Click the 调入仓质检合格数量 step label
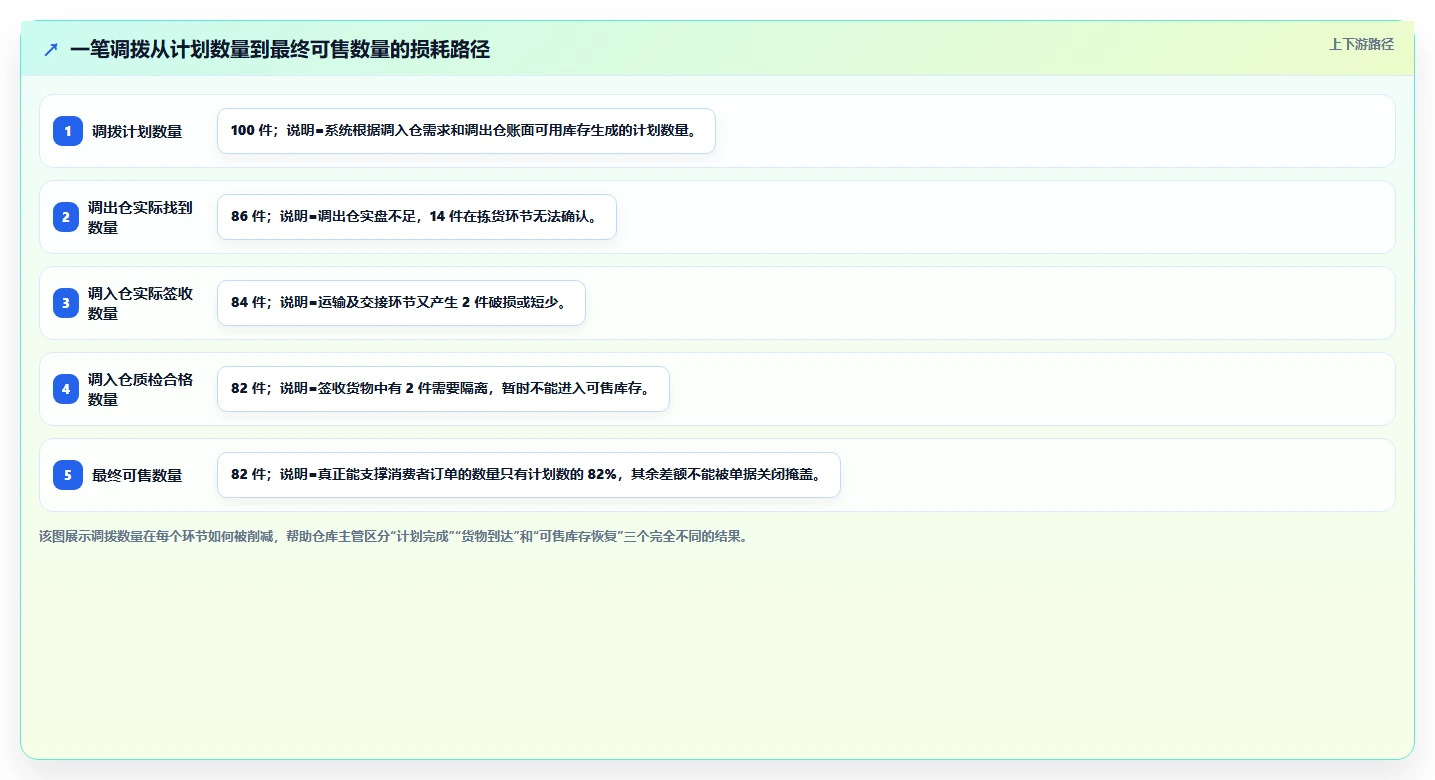 pyautogui.click(x=140, y=389)
